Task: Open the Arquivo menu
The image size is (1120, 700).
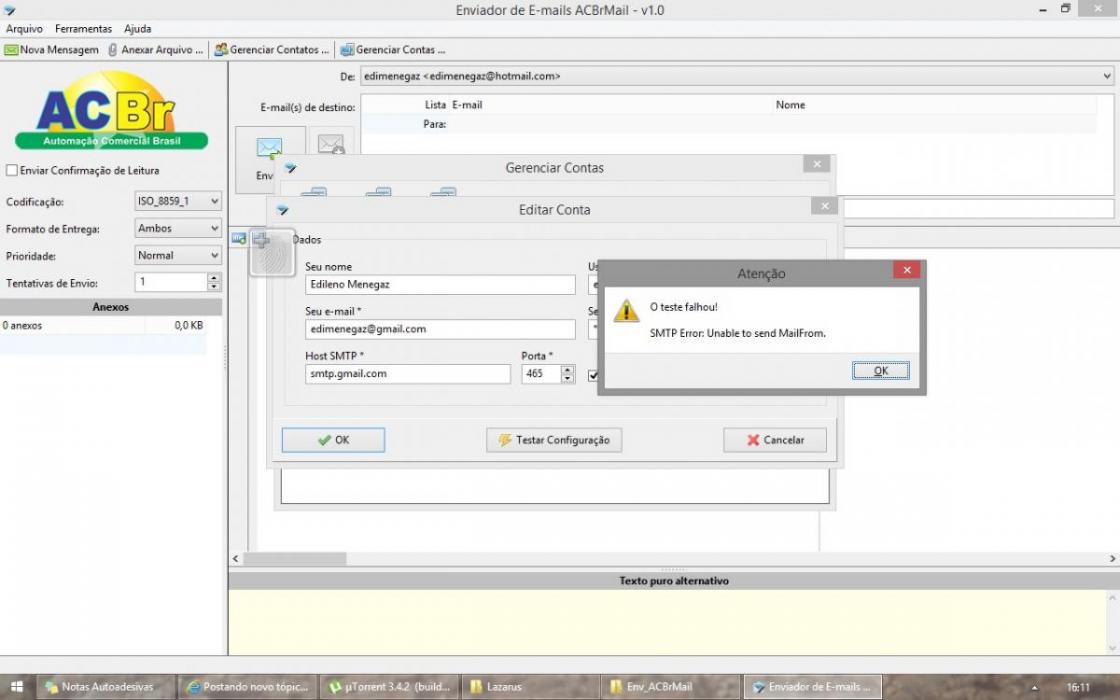Action: click(24, 29)
